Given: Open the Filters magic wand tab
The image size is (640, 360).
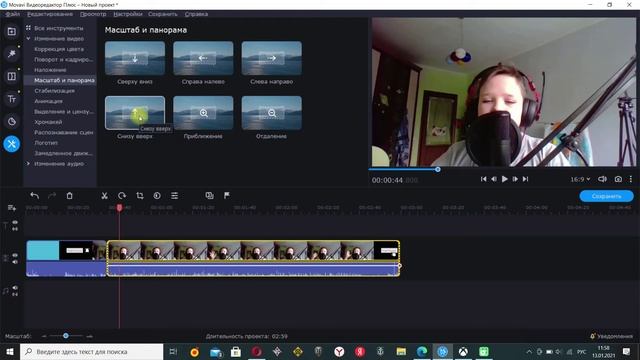Looking at the screenshot, I should click(x=11, y=53).
